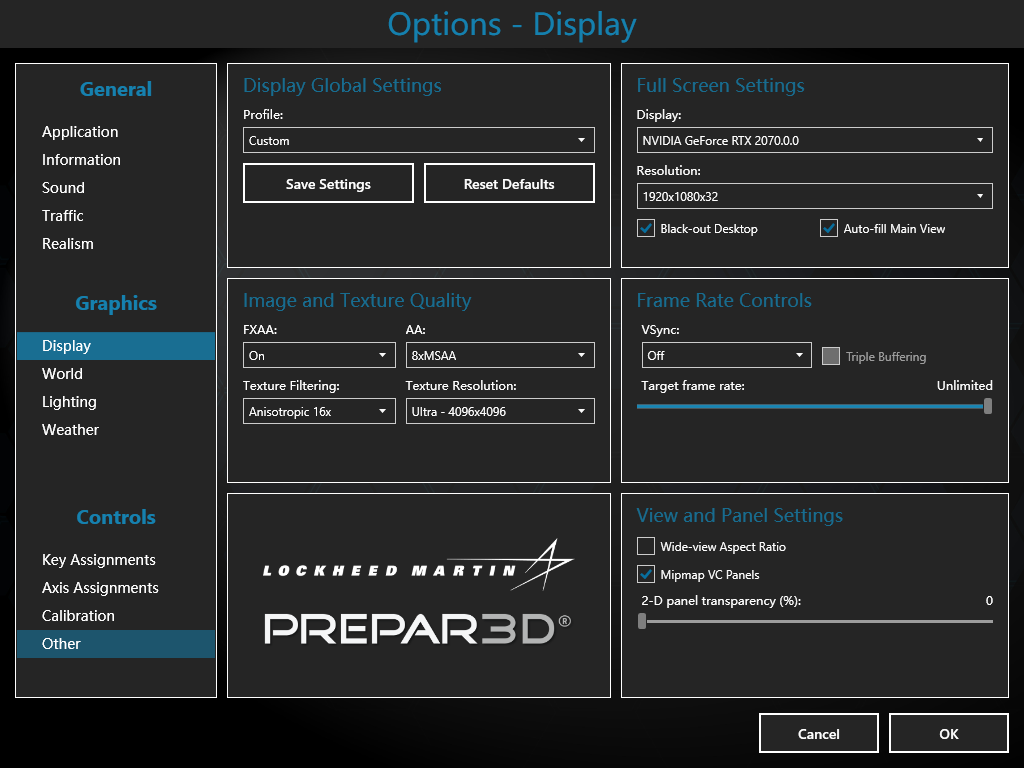Open the Profile dropdown
This screenshot has width=1024, height=768.
(x=418, y=141)
